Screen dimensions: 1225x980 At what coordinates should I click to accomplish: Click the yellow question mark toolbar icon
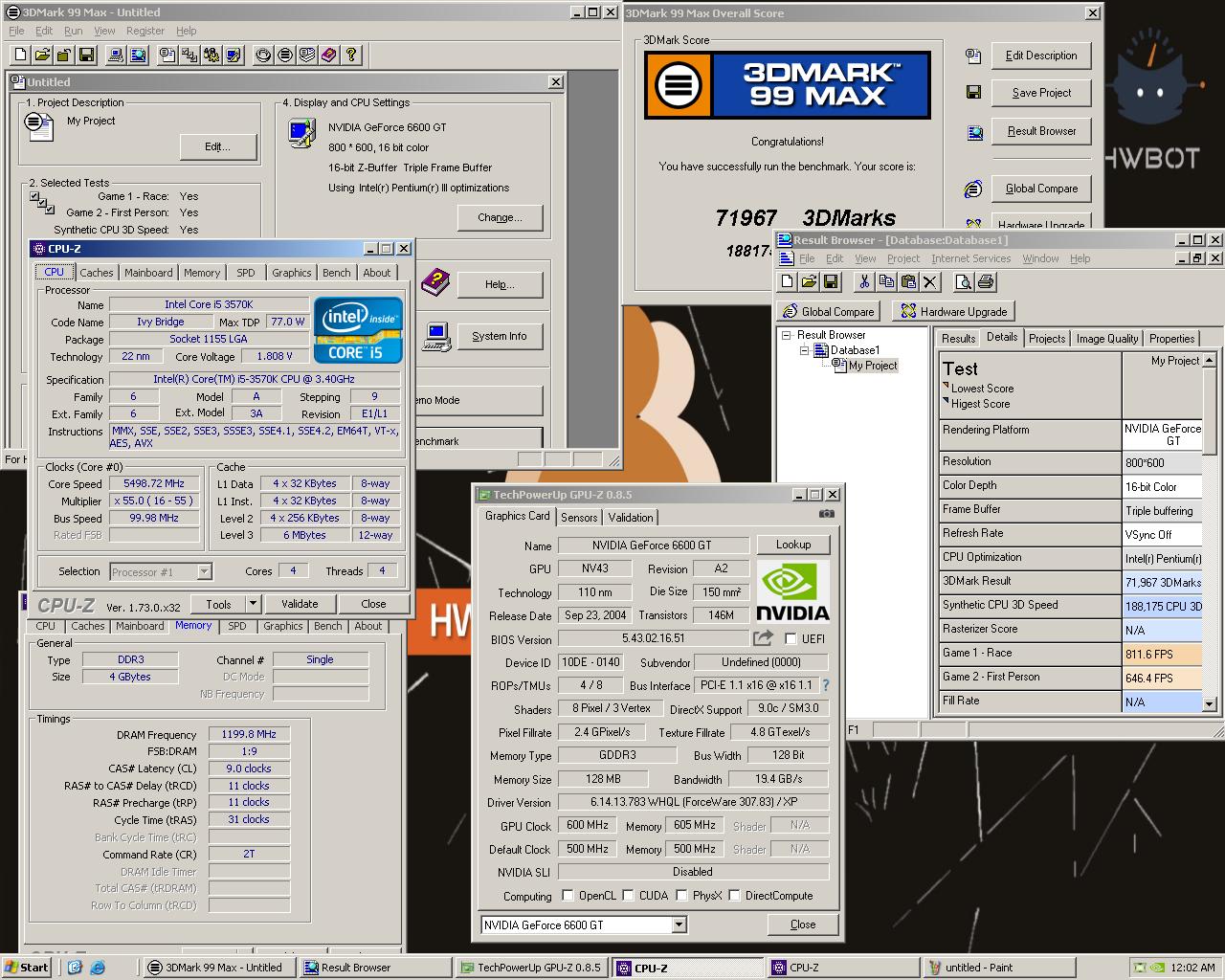pos(351,56)
